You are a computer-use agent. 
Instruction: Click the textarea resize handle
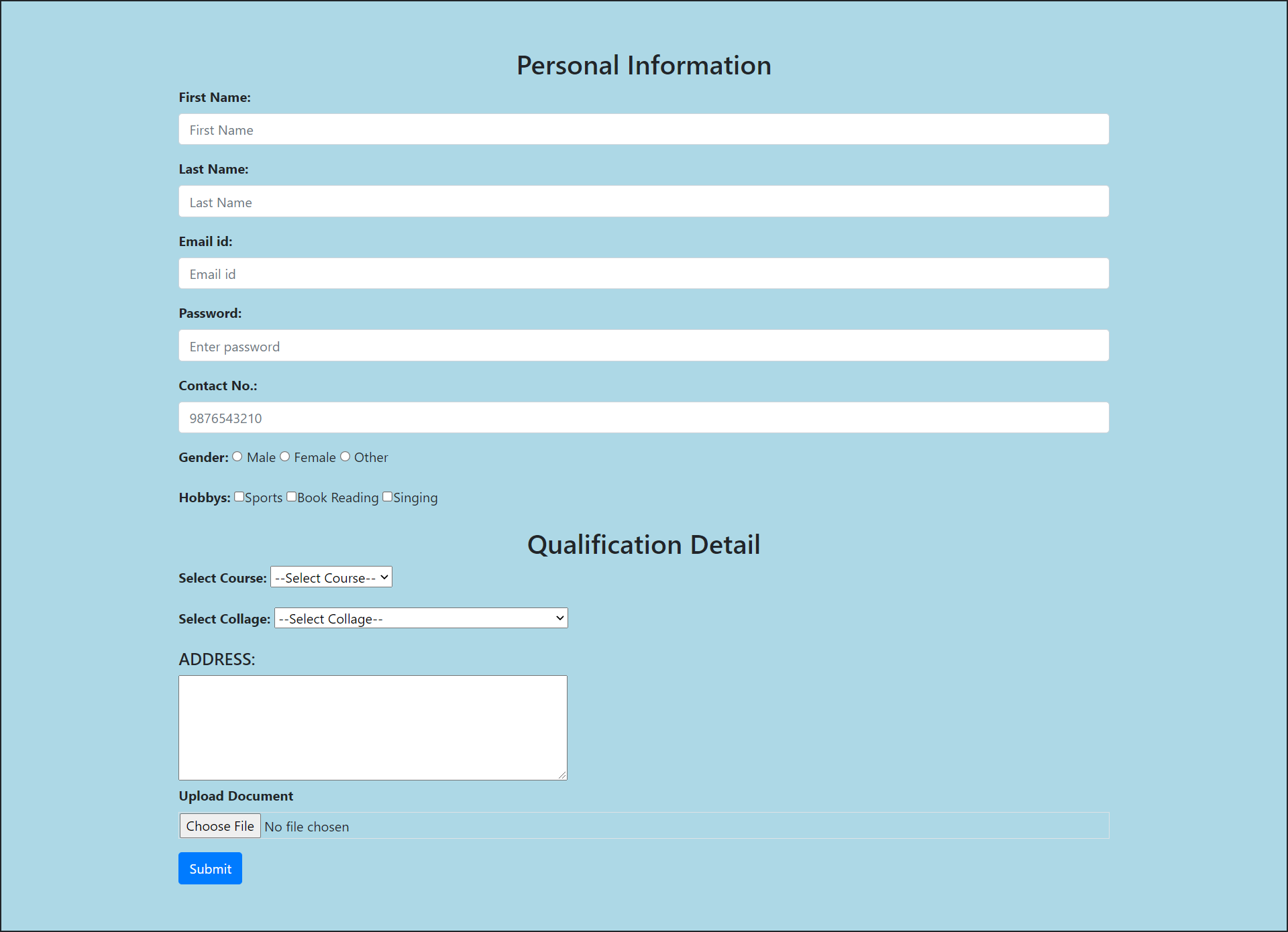(x=562, y=774)
